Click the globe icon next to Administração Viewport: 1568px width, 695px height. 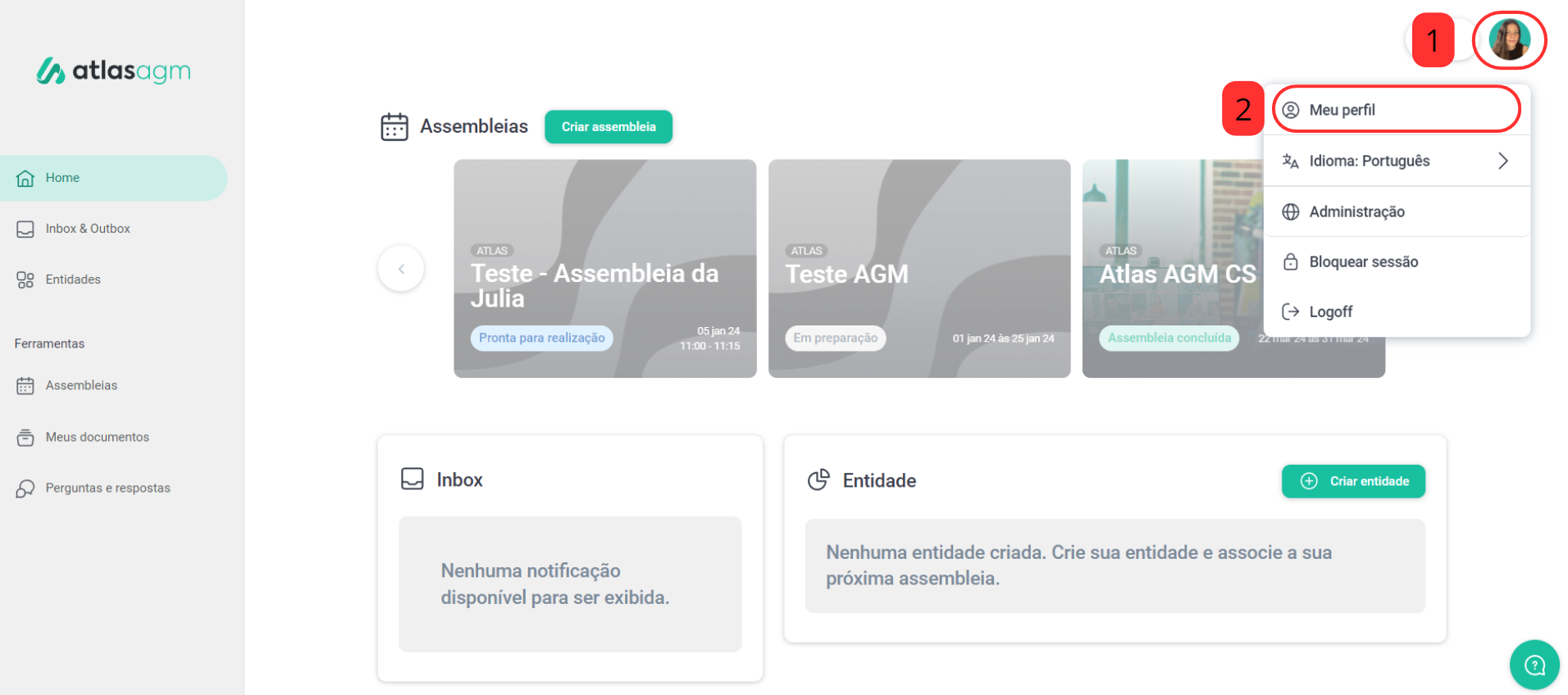pos(1290,212)
